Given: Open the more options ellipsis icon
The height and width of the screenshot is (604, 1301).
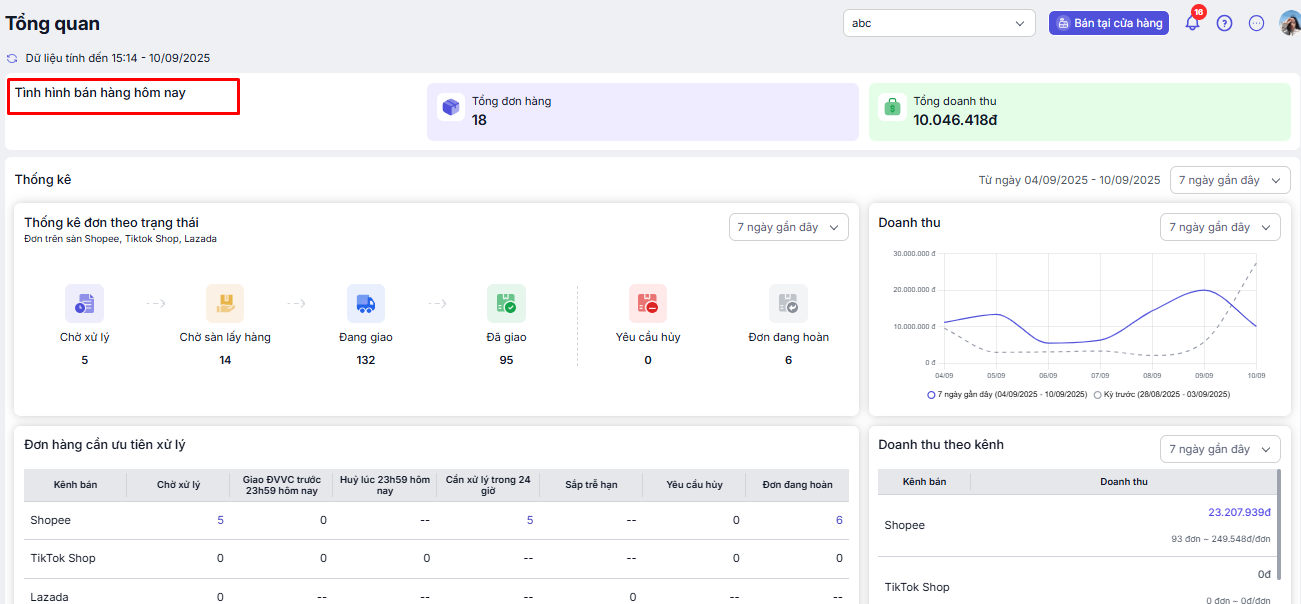Looking at the screenshot, I should click(x=1257, y=23).
